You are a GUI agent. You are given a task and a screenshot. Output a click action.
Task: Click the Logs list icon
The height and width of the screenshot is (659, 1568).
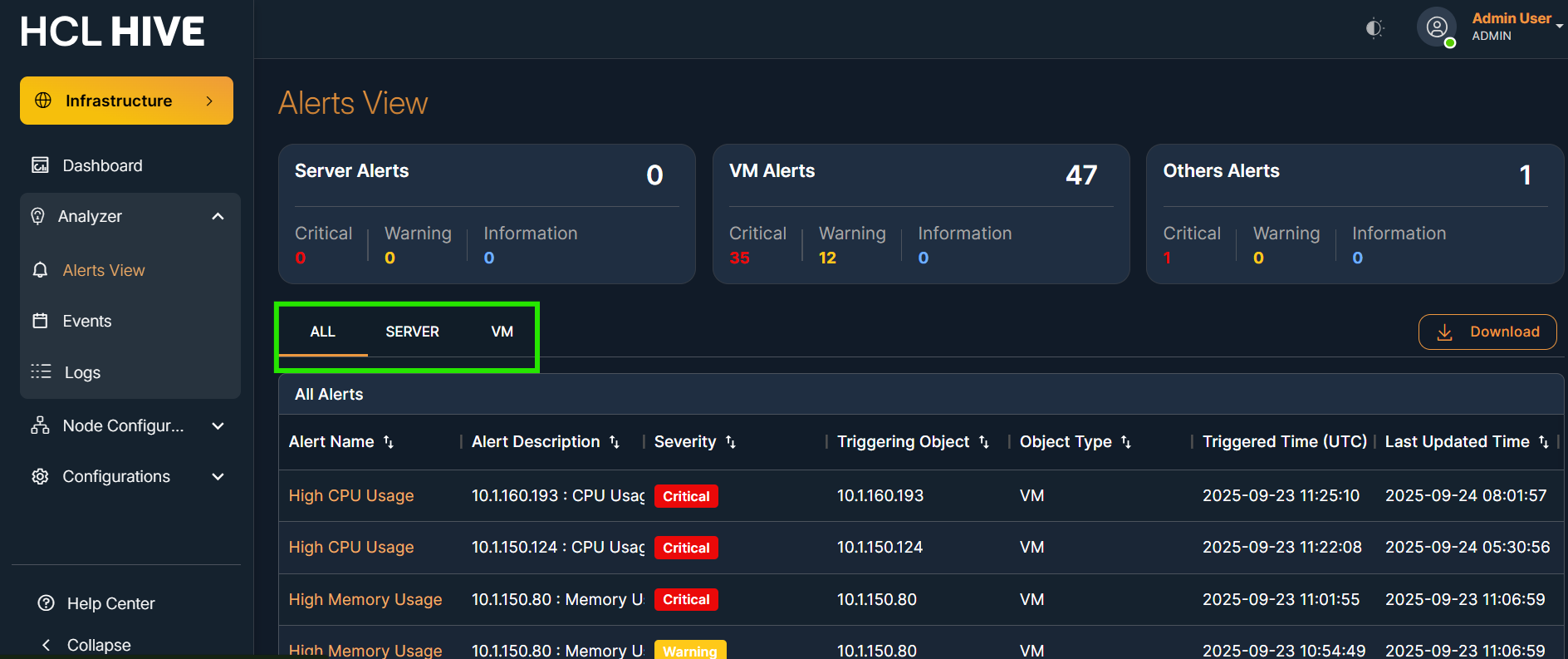click(41, 371)
